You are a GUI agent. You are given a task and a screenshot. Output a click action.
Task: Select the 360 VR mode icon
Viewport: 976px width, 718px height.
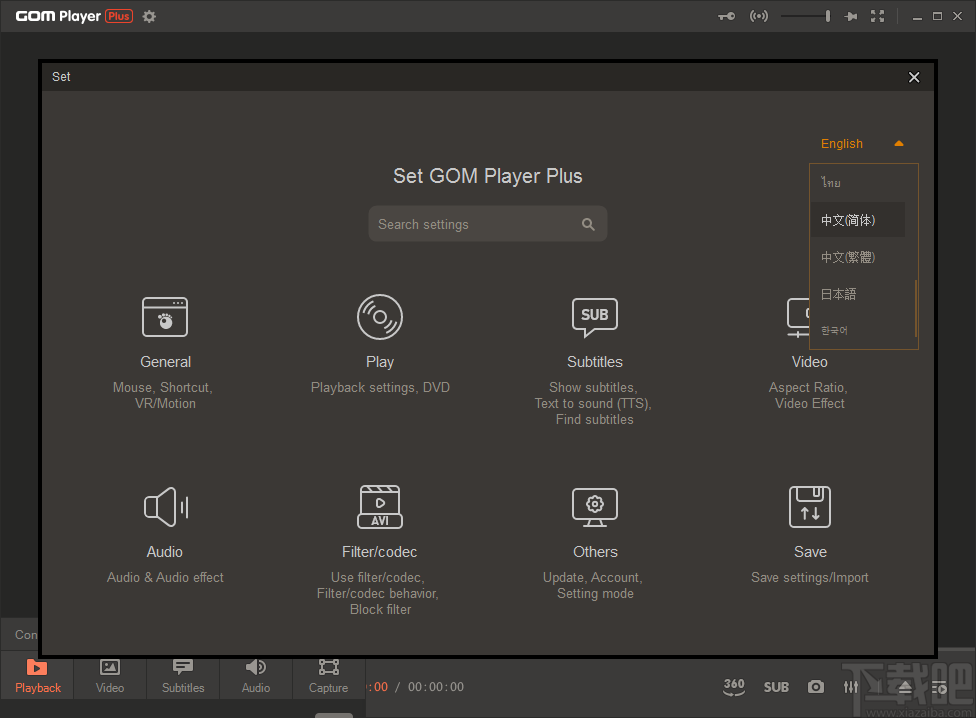734,687
